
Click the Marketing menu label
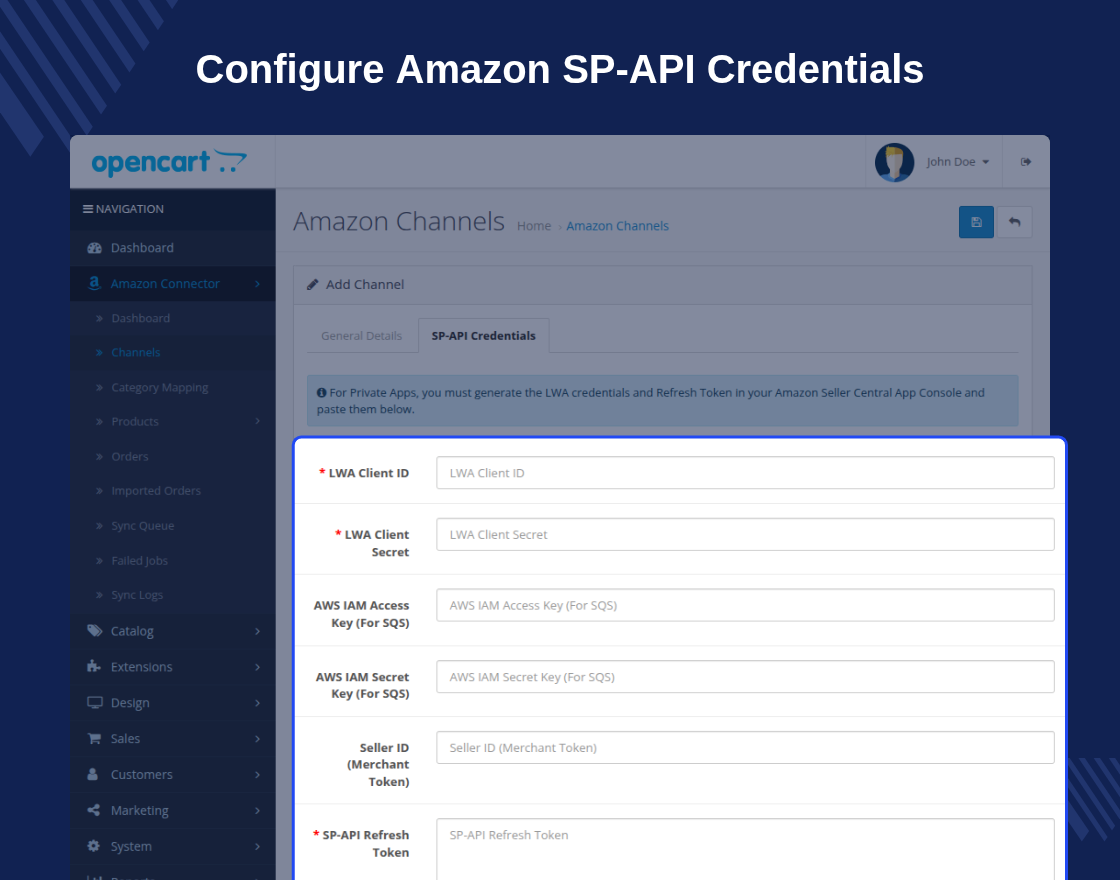(139, 810)
